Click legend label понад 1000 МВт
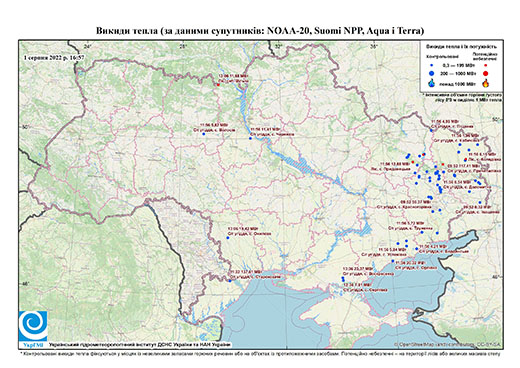The height and width of the screenshot is (368, 520). click(x=459, y=83)
